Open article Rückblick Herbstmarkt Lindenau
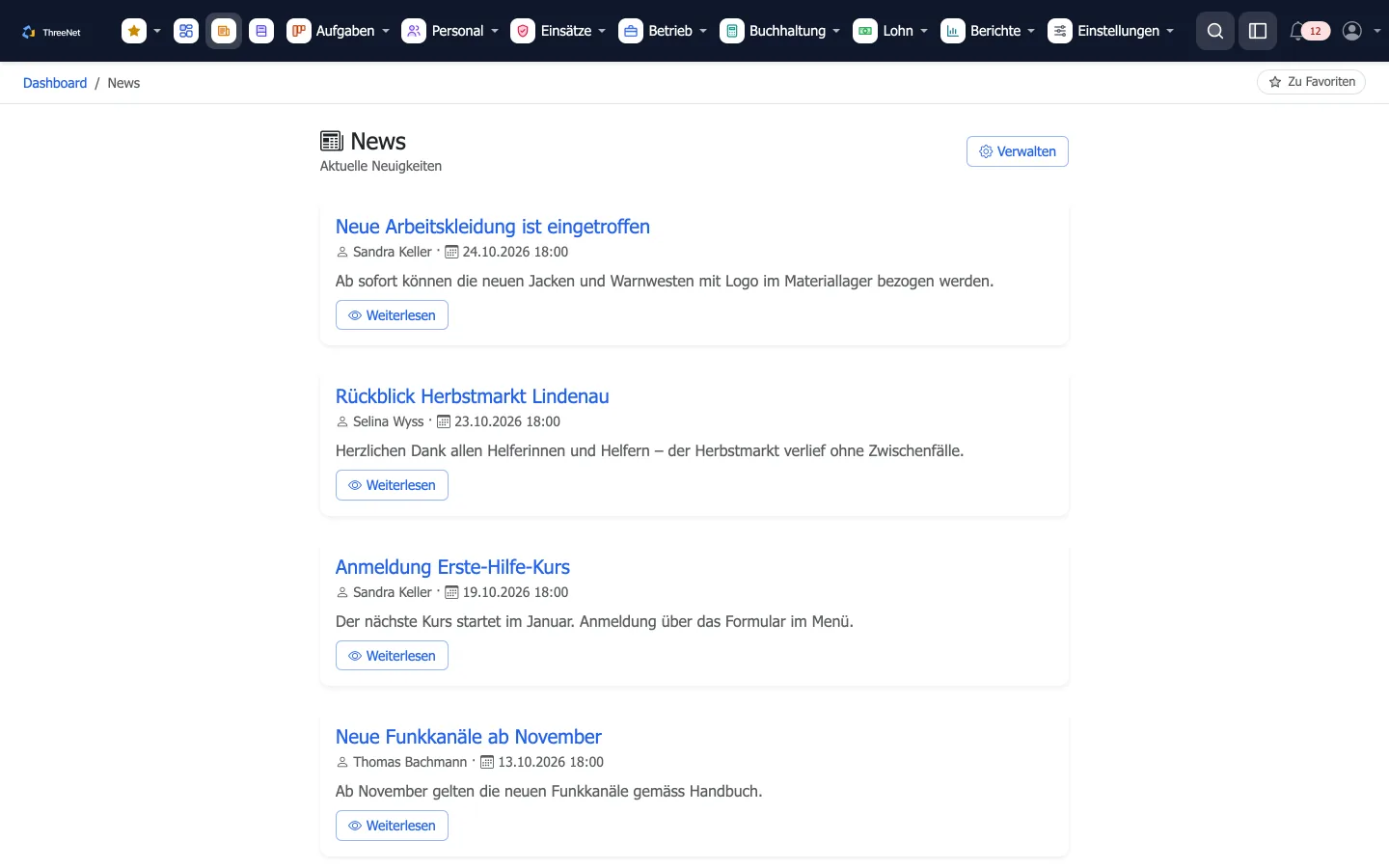The image size is (1389, 868). tap(472, 396)
